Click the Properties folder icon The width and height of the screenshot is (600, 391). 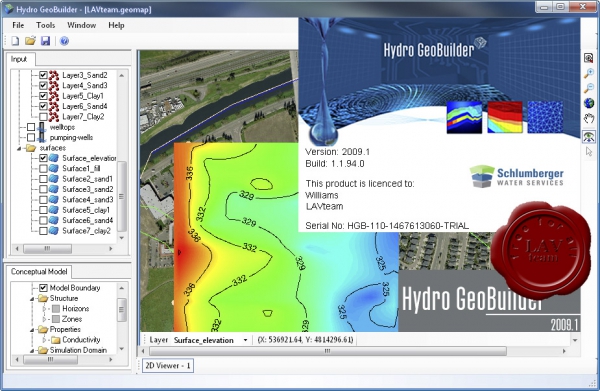click(x=43, y=329)
